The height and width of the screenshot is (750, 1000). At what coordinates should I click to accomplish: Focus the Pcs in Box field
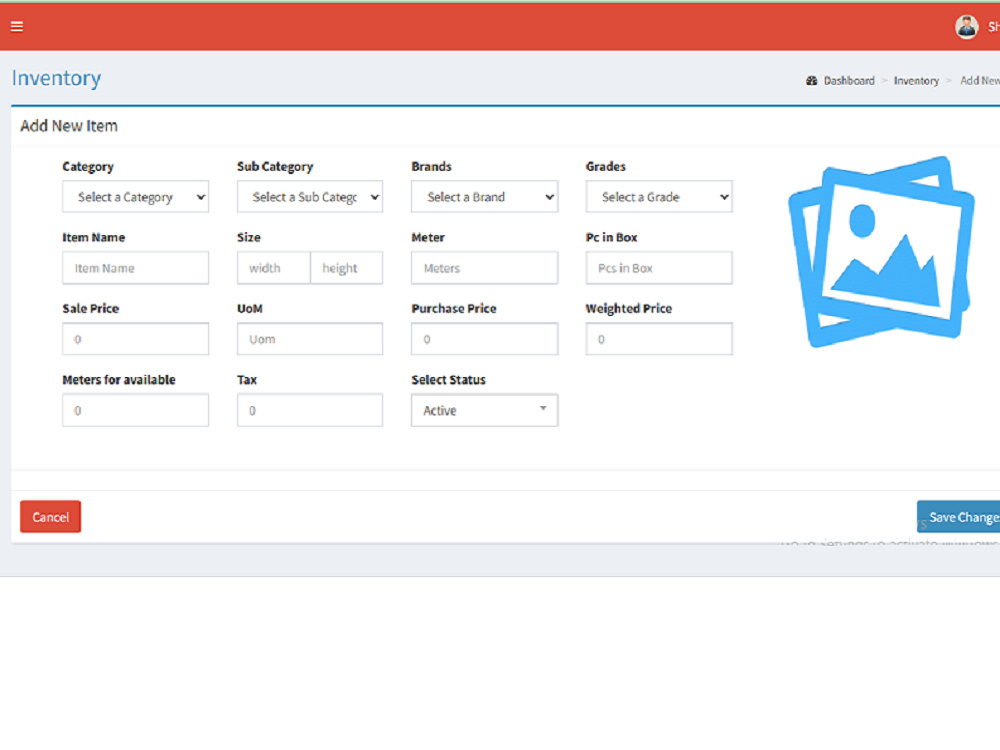[x=659, y=268]
